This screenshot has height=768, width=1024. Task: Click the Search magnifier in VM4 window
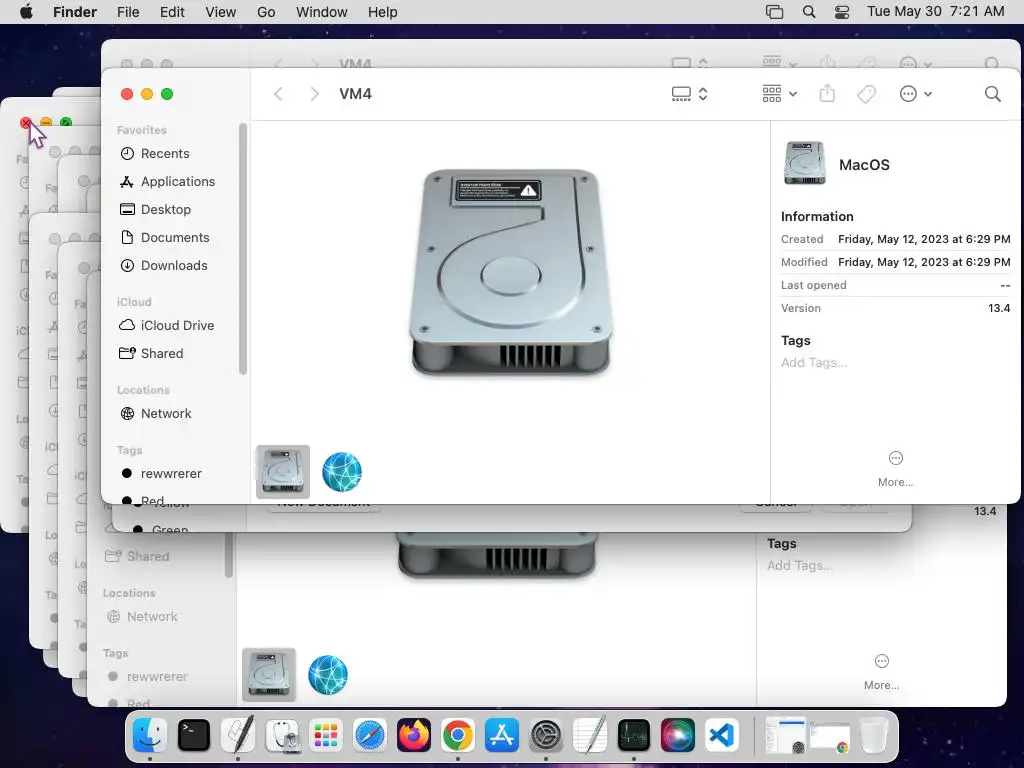point(993,94)
